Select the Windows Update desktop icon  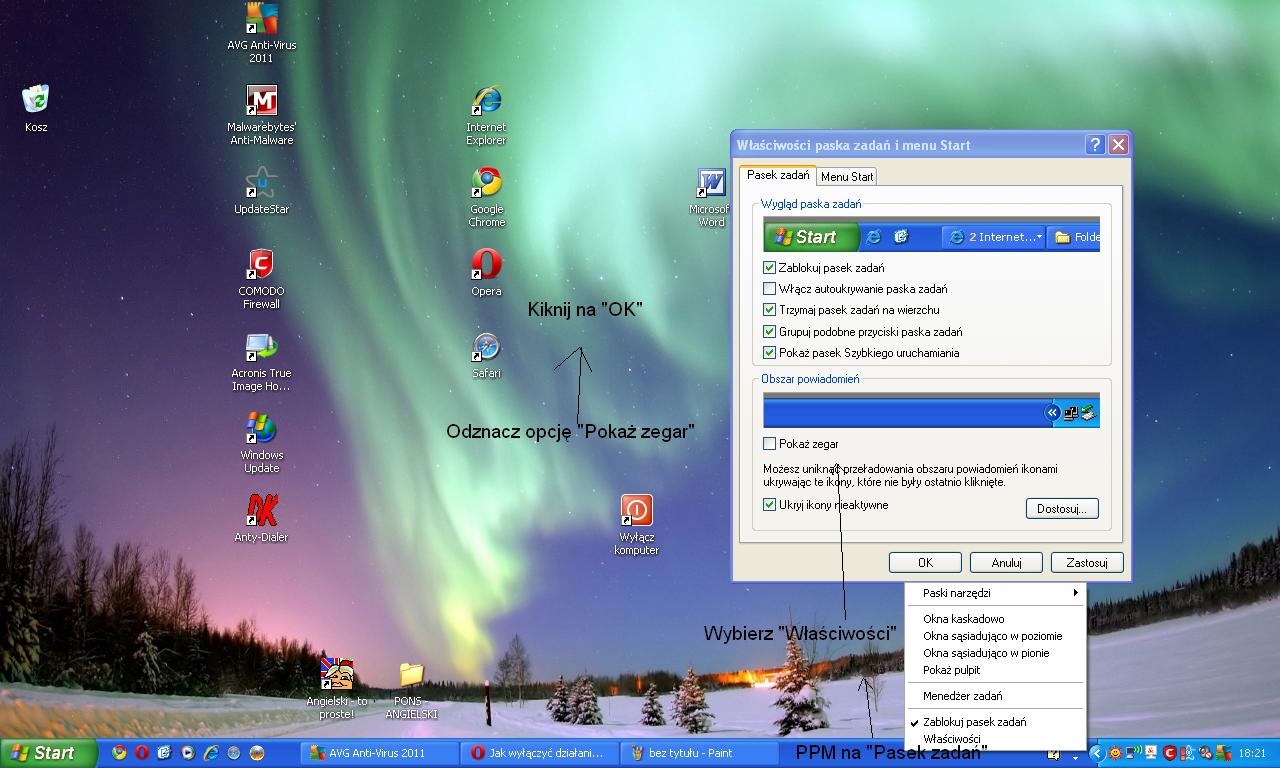pos(261,443)
